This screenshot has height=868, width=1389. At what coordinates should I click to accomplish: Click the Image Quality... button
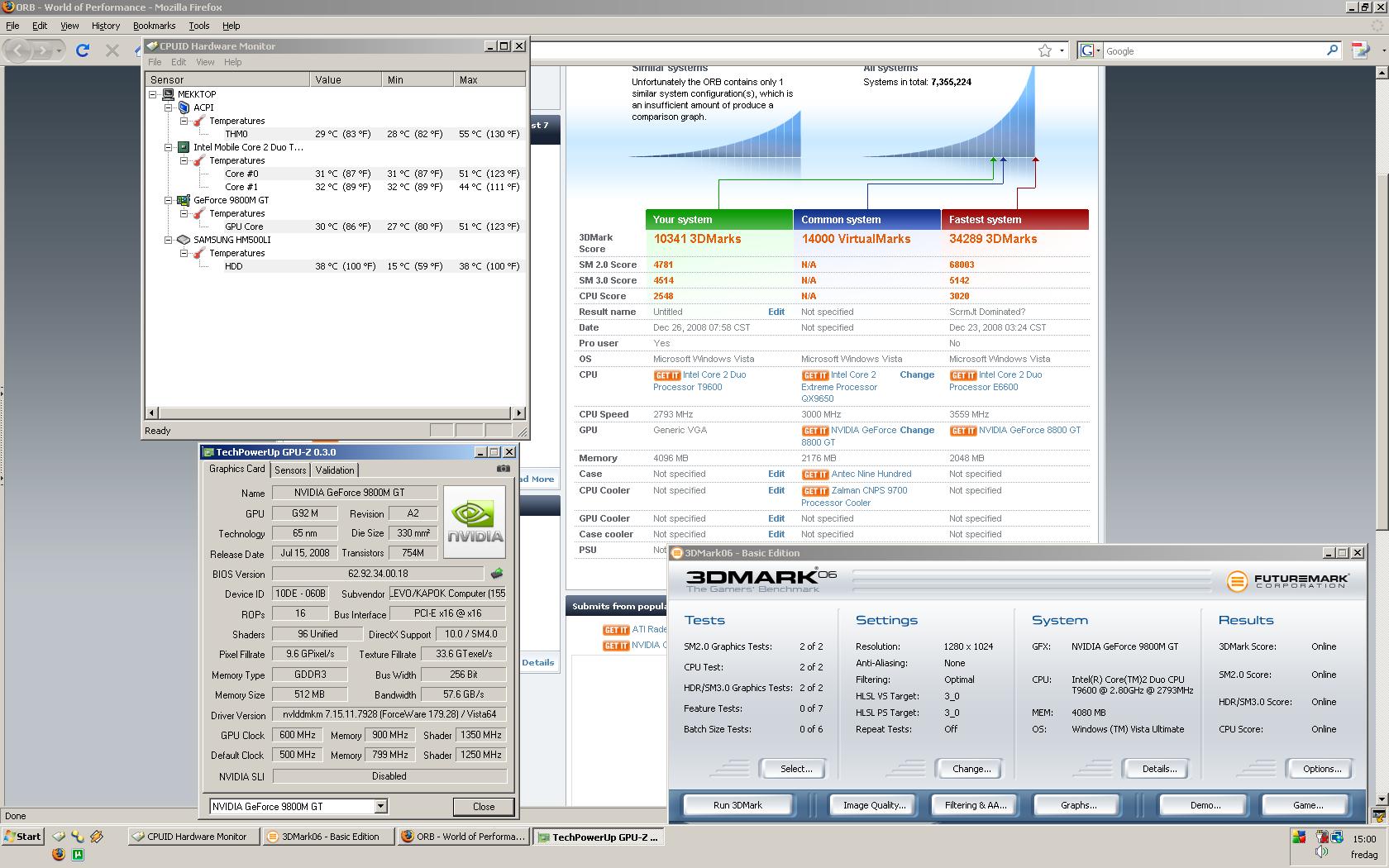tap(874, 805)
